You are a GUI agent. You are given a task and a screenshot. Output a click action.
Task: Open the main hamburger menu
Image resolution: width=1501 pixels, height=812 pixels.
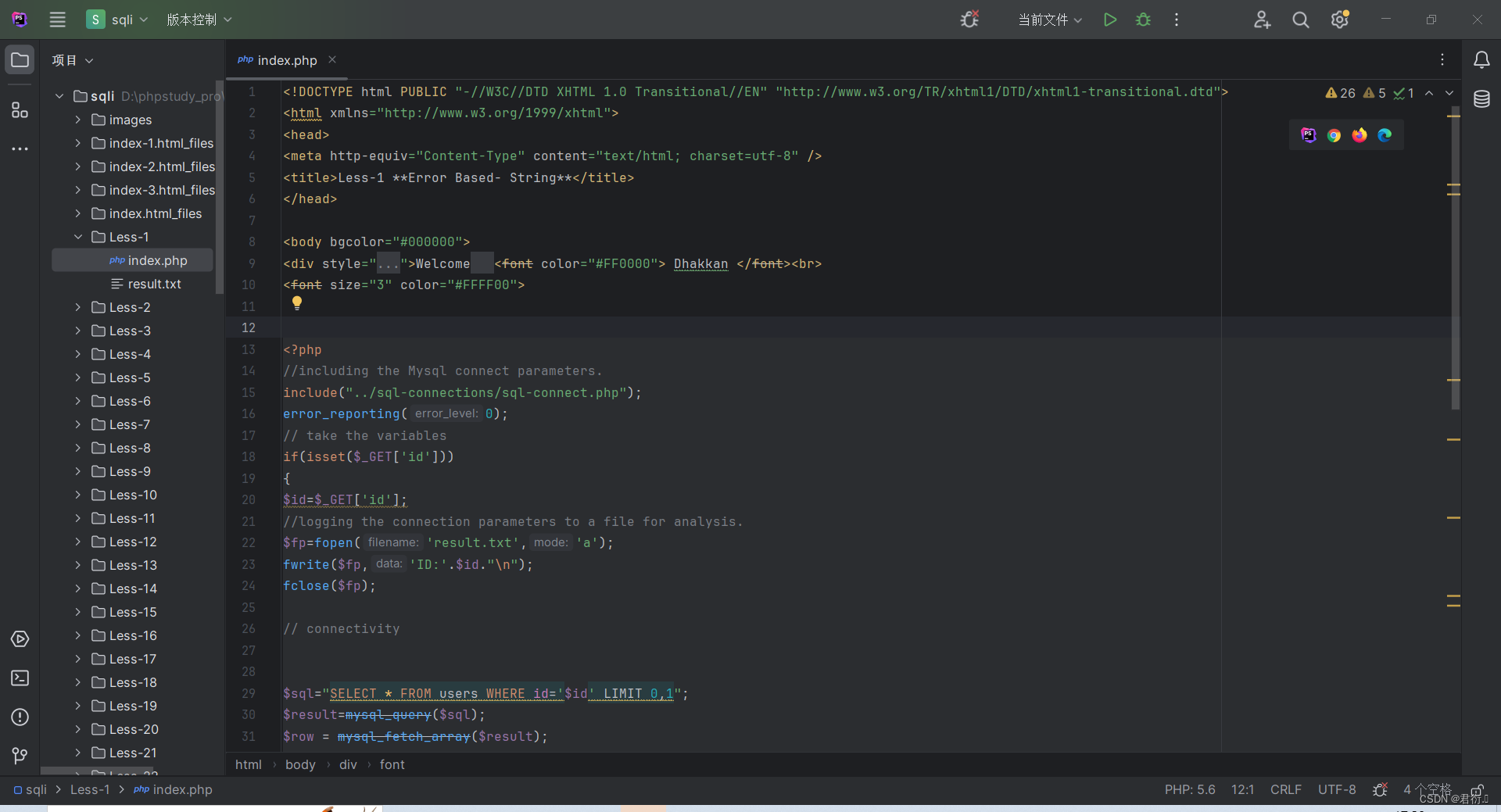point(57,20)
